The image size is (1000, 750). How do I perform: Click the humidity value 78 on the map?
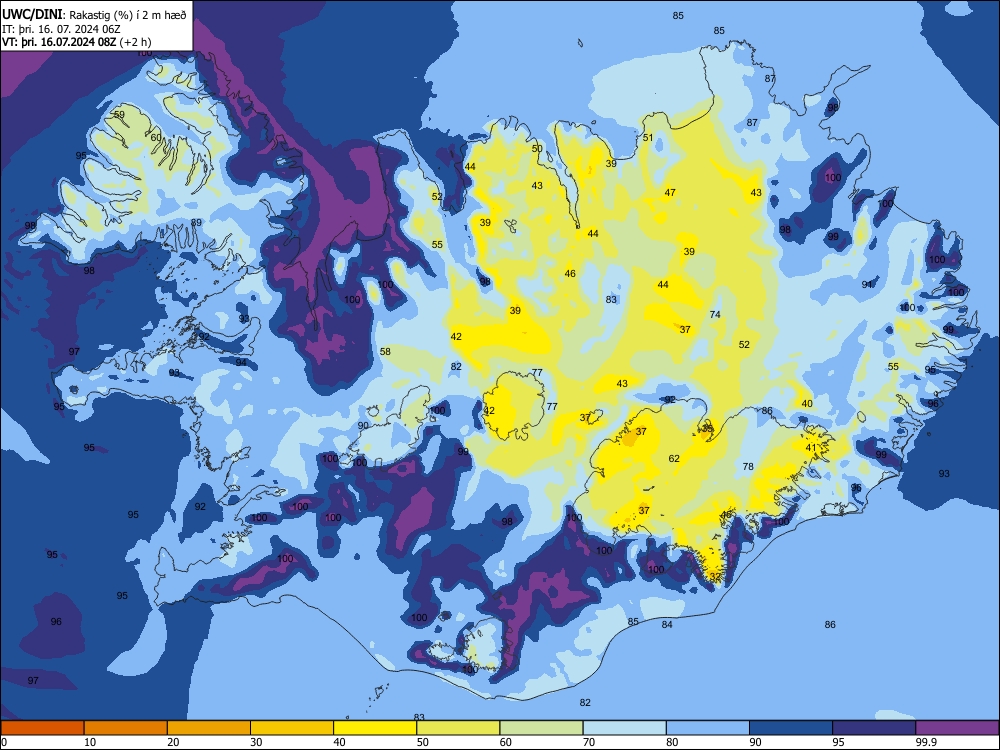coord(748,467)
